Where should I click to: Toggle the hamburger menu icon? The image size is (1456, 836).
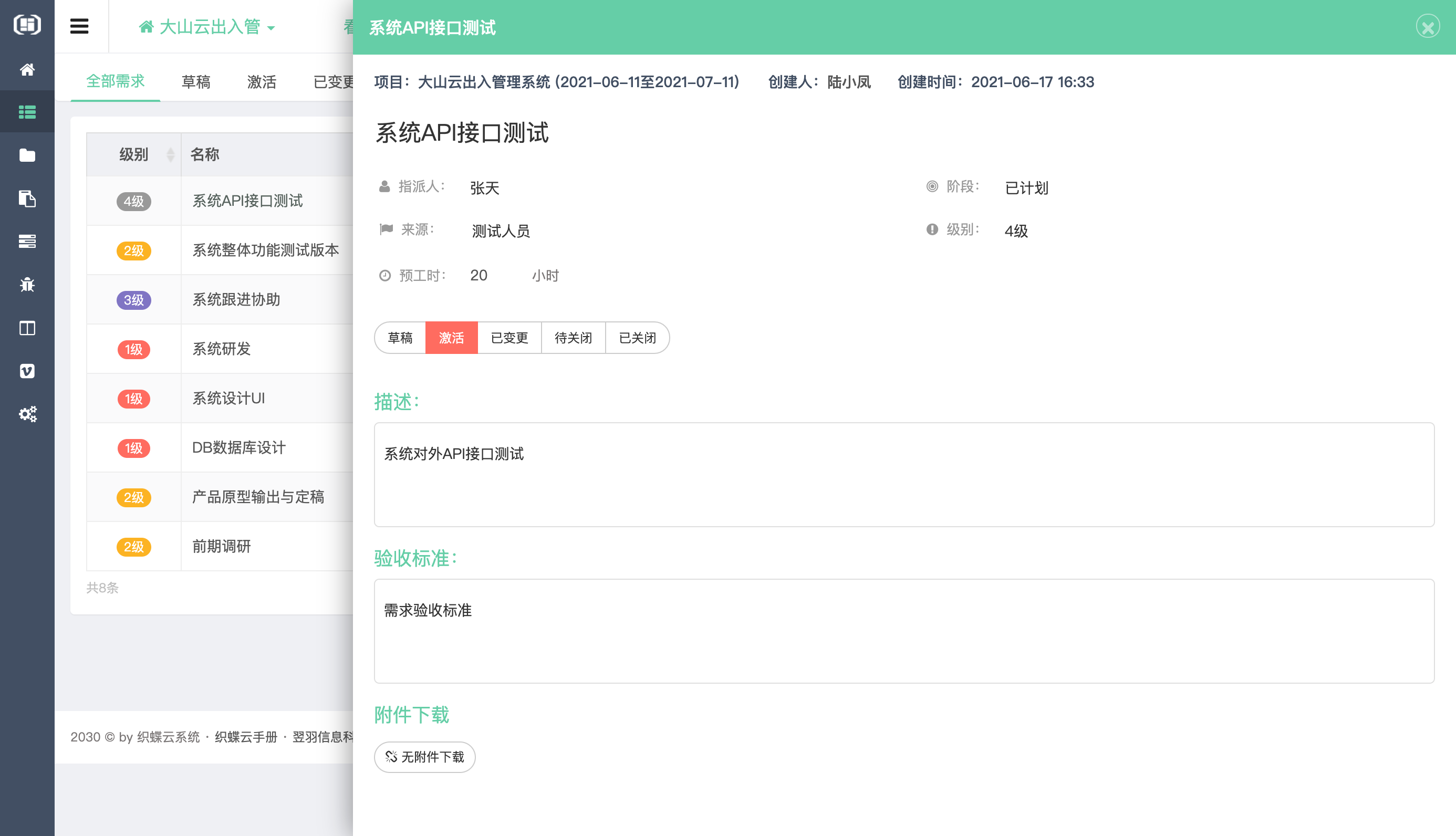point(79,26)
